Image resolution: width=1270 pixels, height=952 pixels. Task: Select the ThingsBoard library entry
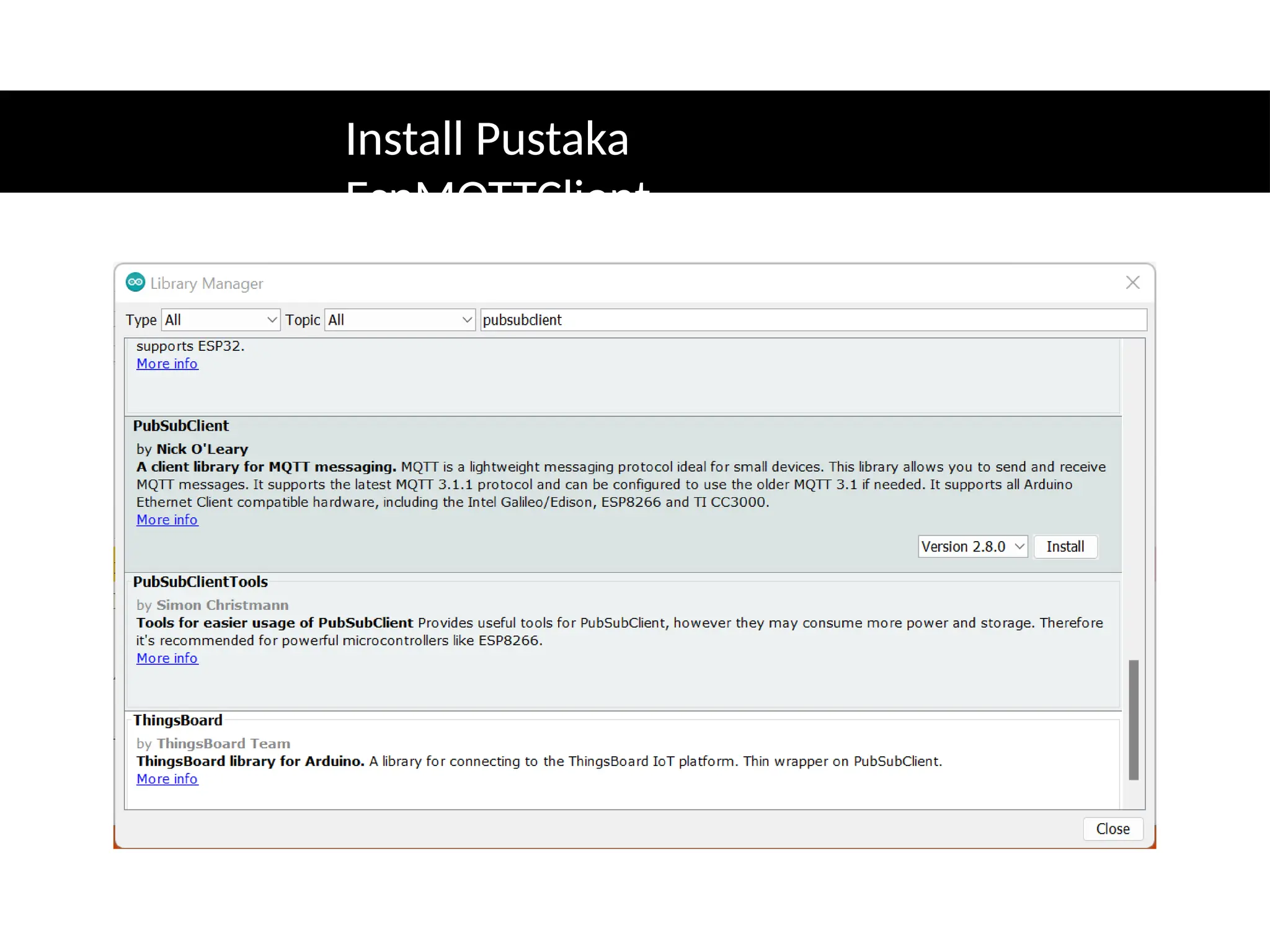click(177, 720)
